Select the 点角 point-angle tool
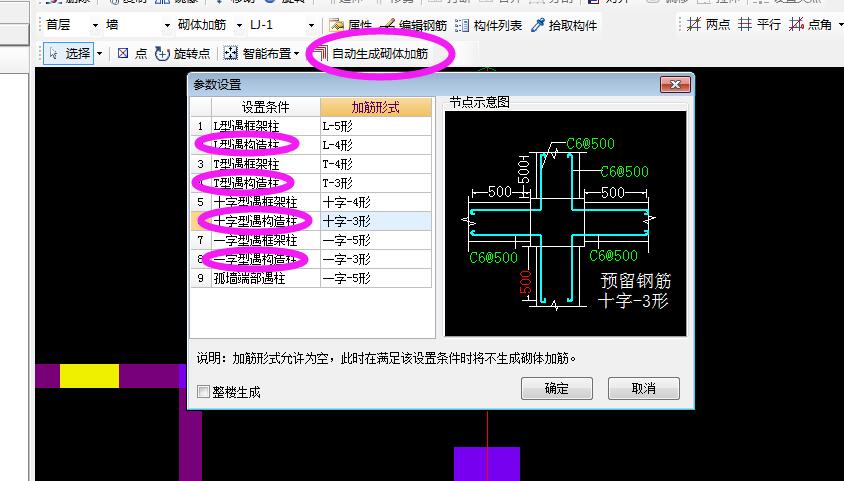The height and width of the screenshot is (481, 844). click(810, 24)
